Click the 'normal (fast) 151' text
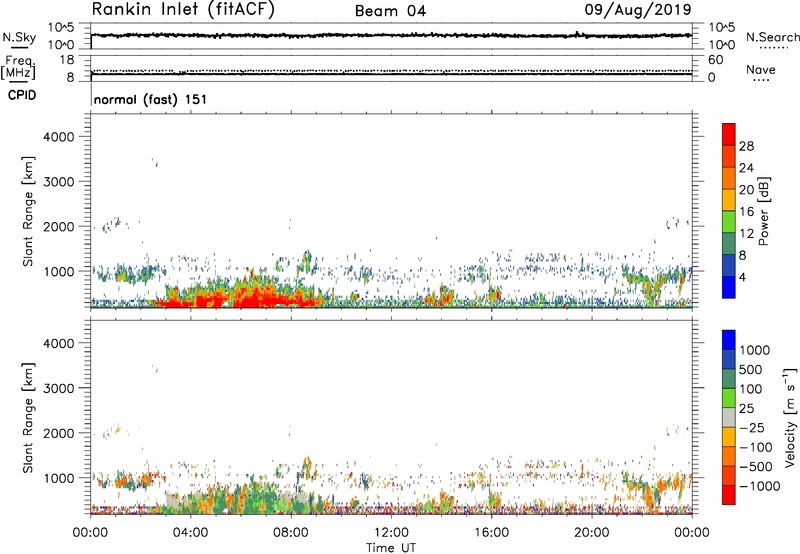The width and height of the screenshot is (800, 554). pos(151,99)
